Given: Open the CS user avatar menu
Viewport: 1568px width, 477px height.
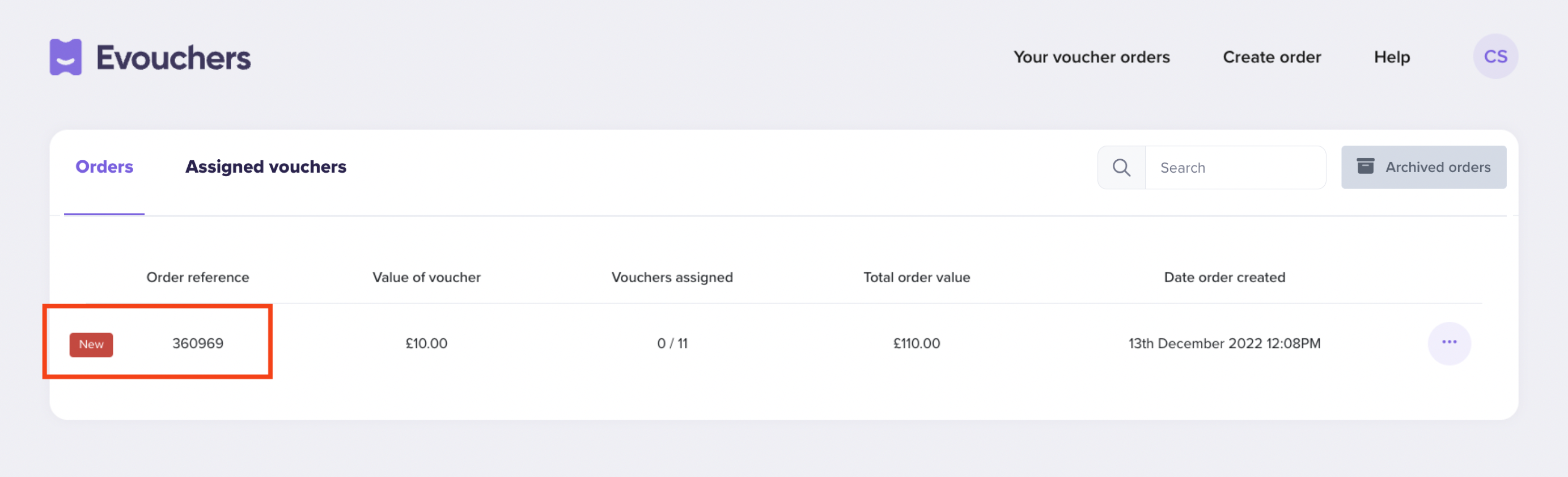Looking at the screenshot, I should 1495,57.
